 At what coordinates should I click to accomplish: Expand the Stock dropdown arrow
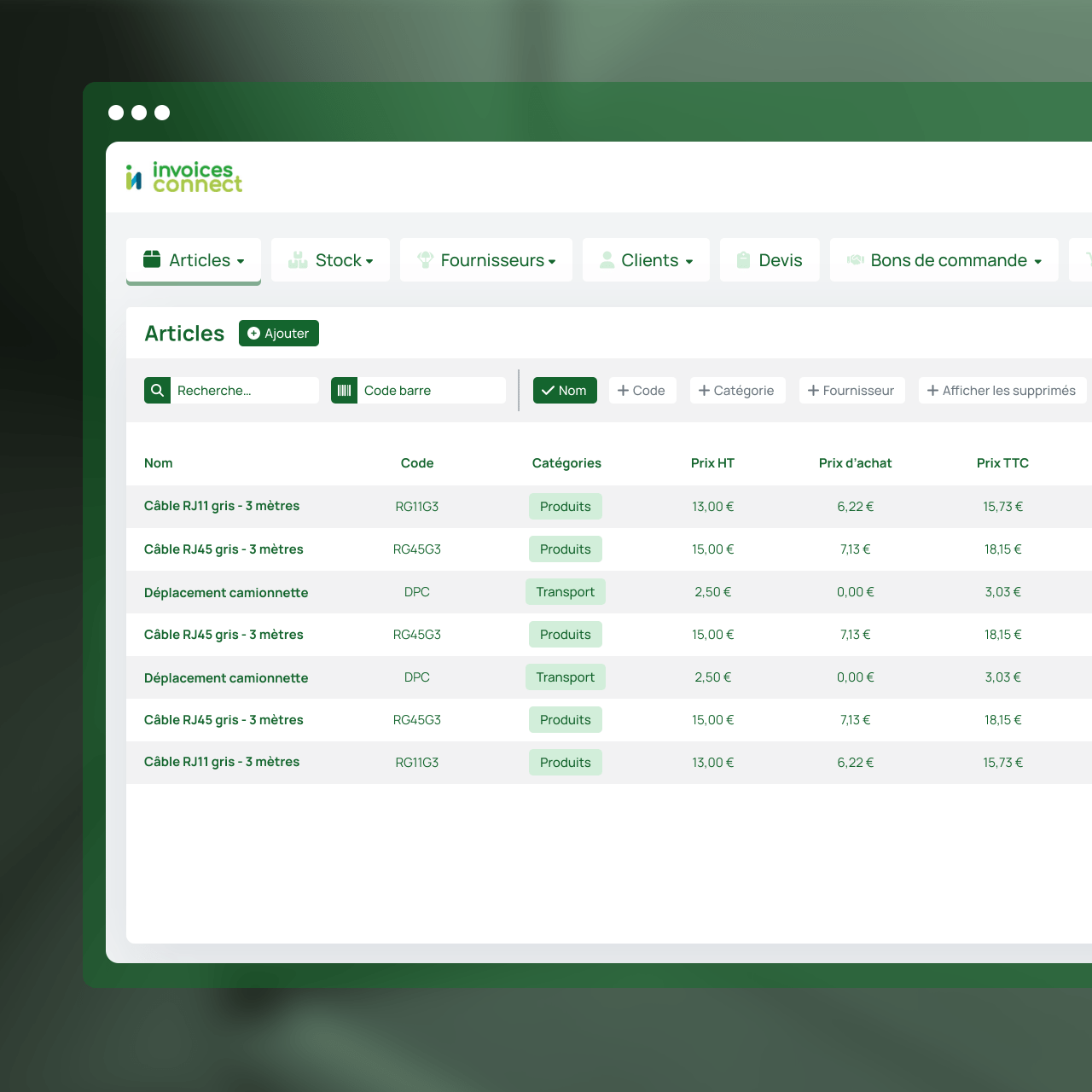[x=369, y=262]
